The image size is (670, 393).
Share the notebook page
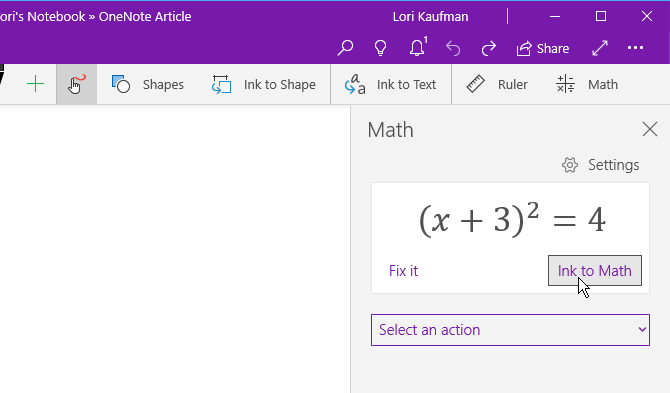point(543,49)
